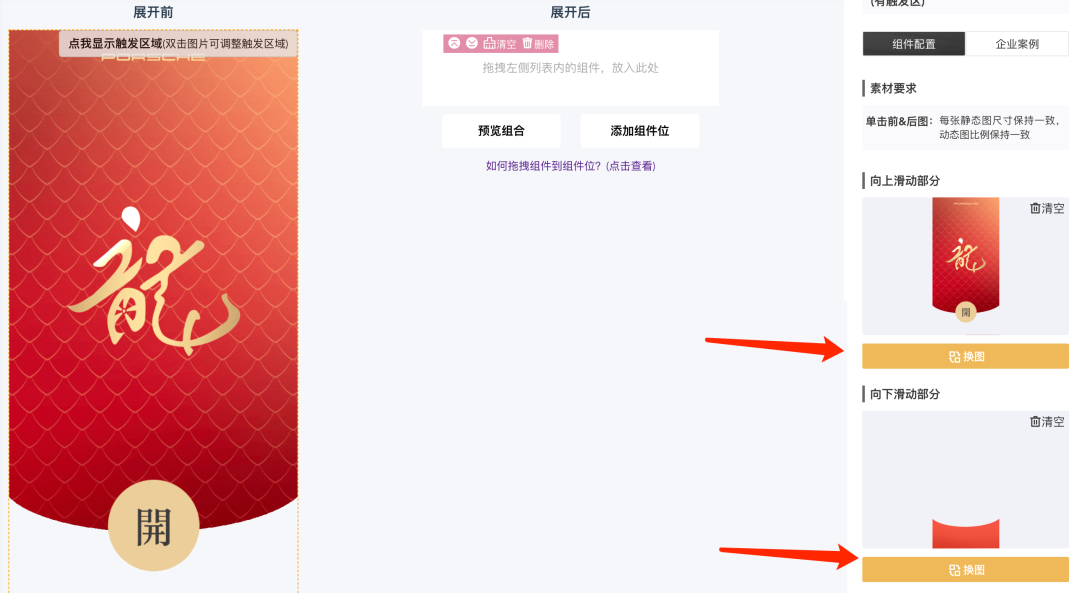Move component slot down with the down-arrow icon
Screen dimensions: 1080x593
point(472,43)
